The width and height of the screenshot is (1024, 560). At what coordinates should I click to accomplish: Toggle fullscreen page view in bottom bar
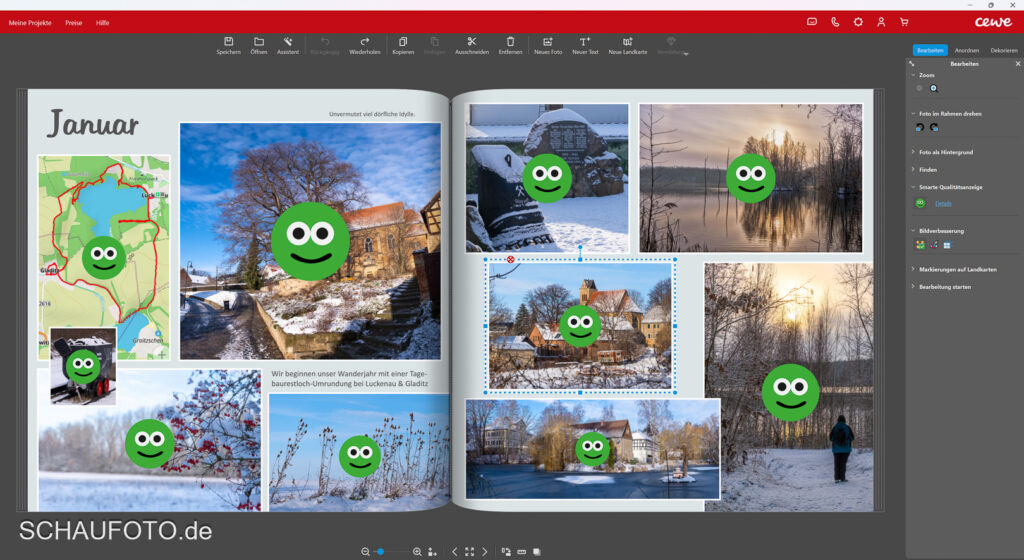(x=469, y=551)
